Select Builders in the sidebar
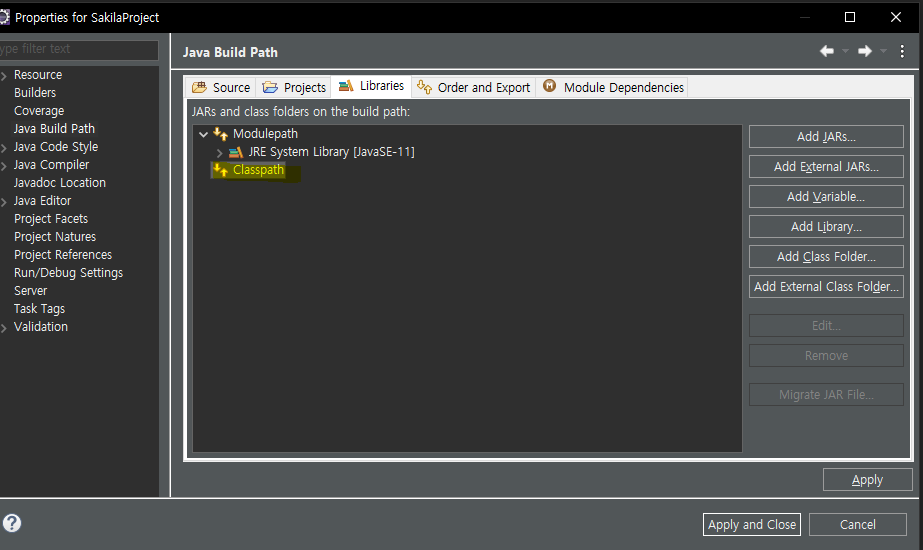923x550 pixels. 35,92
